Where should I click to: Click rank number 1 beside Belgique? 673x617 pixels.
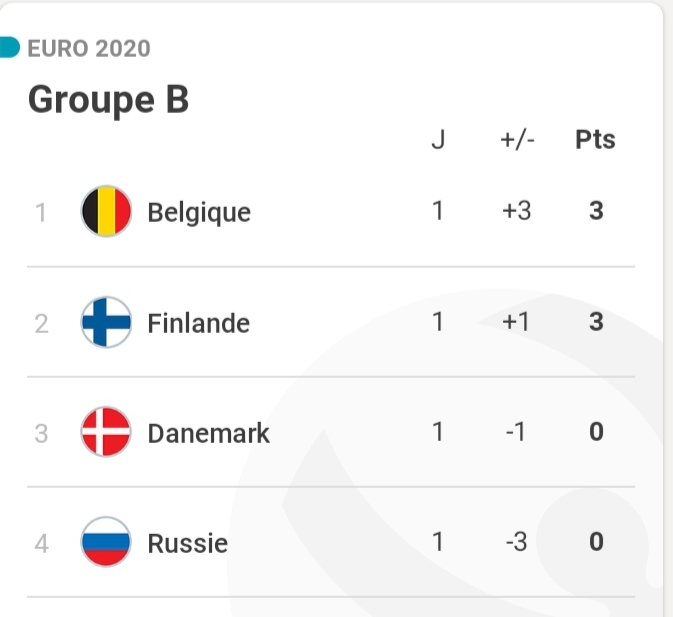(x=41, y=213)
